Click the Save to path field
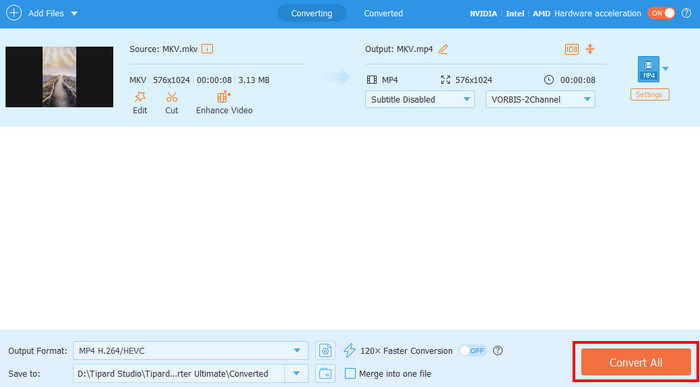Image resolution: width=700 pixels, height=387 pixels. (x=179, y=374)
